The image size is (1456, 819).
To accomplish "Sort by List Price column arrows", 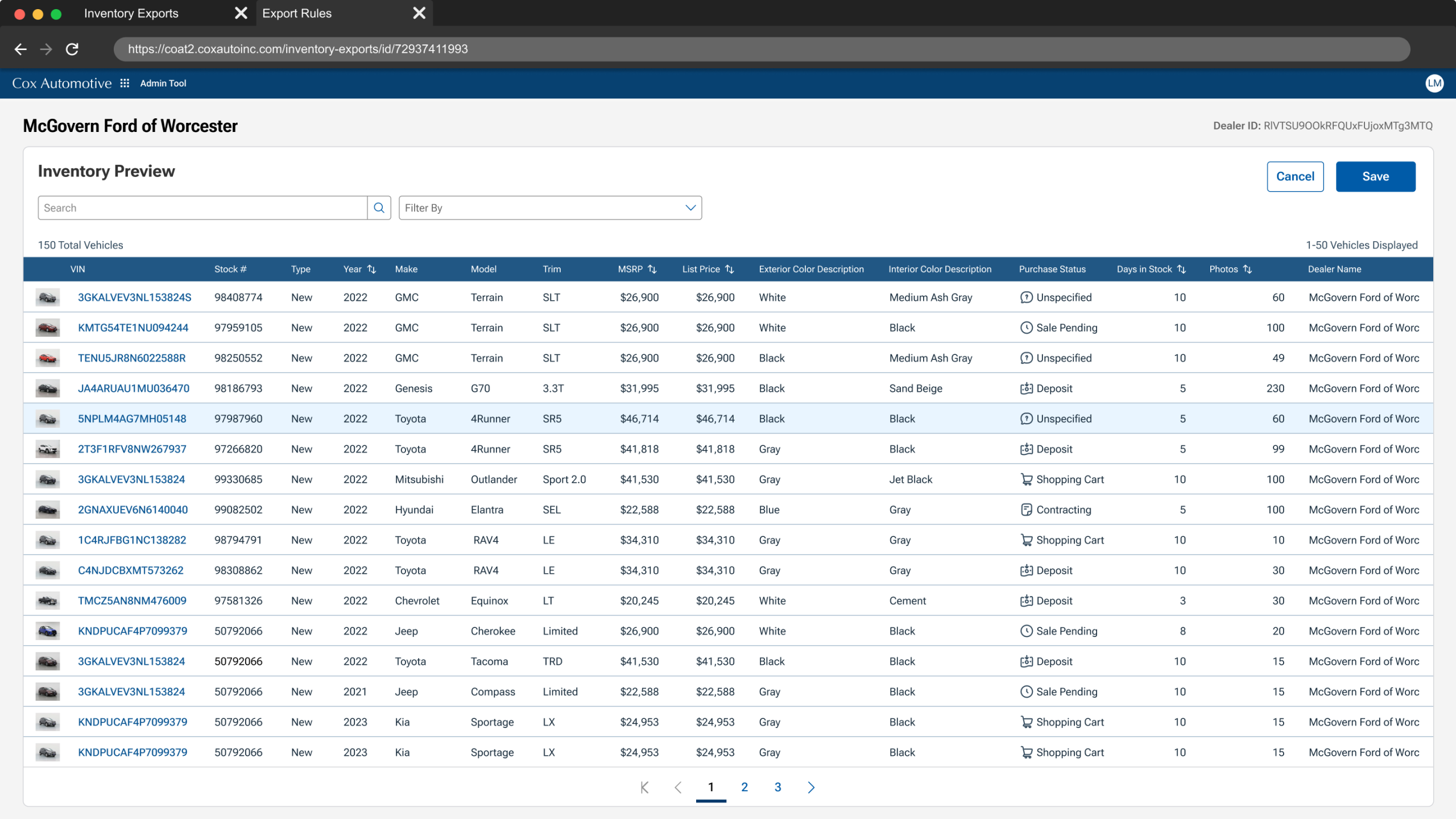I will [729, 269].
